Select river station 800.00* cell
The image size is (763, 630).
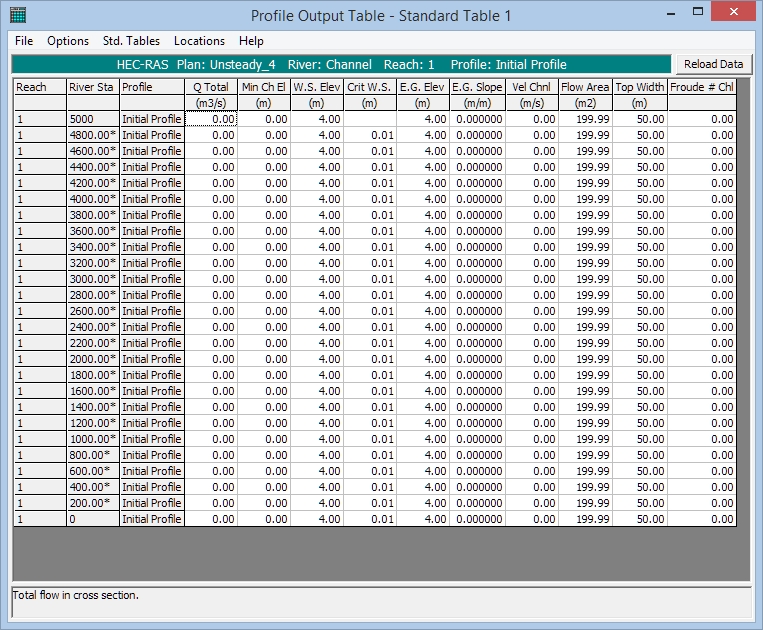[x=93, y=455]
